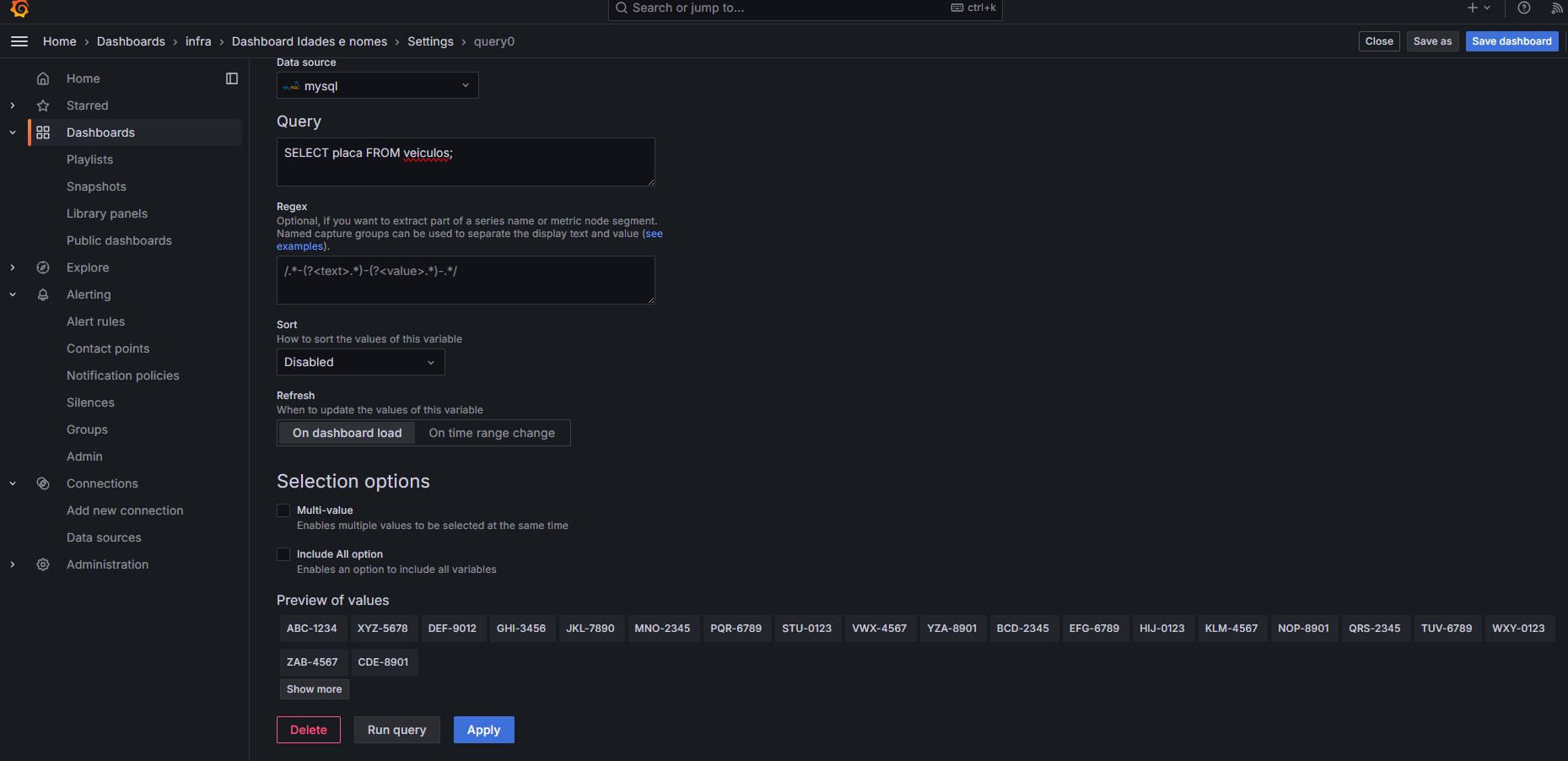This screenshot has width=1568, height=761.
Task: Follow the see examples link
Action: pos(654,234)
